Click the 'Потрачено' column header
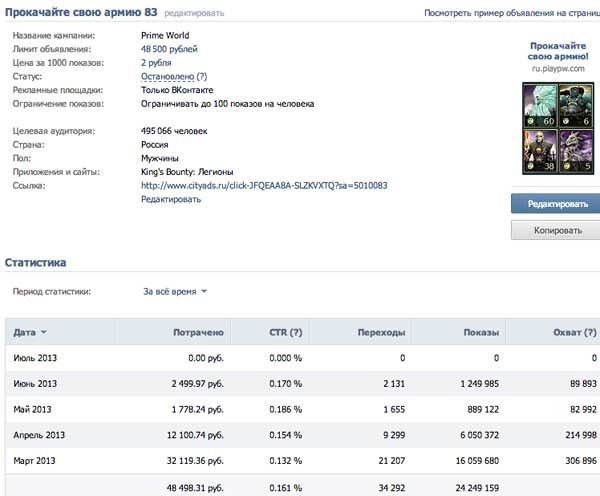The height and width of the screenshot is (496, 600). [198, 332]
